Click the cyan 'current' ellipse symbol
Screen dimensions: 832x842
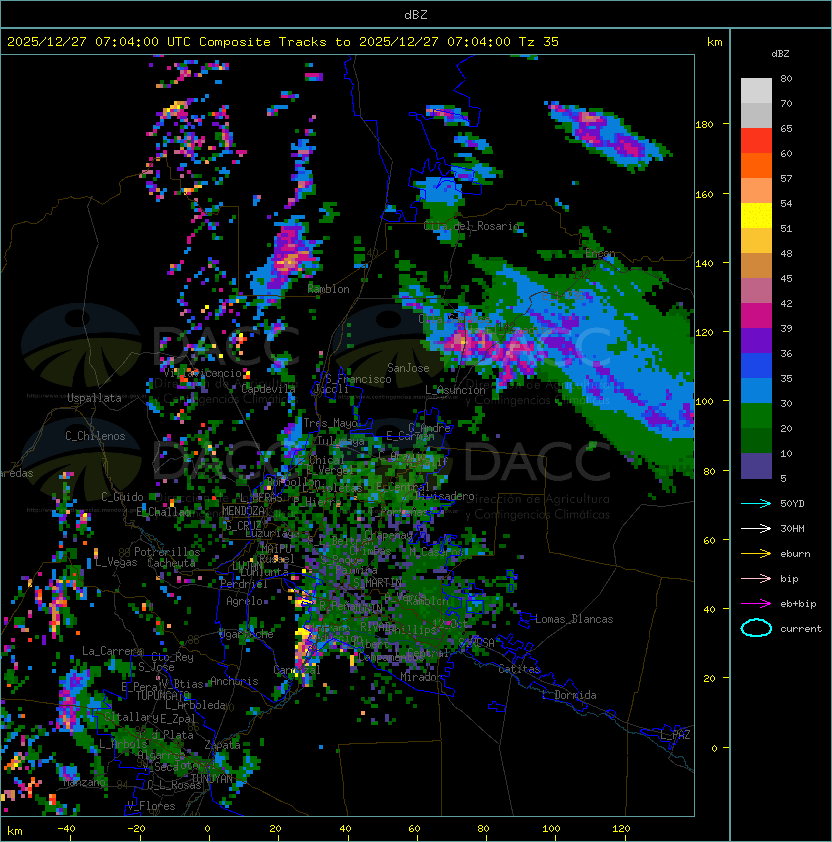(756, 628)
